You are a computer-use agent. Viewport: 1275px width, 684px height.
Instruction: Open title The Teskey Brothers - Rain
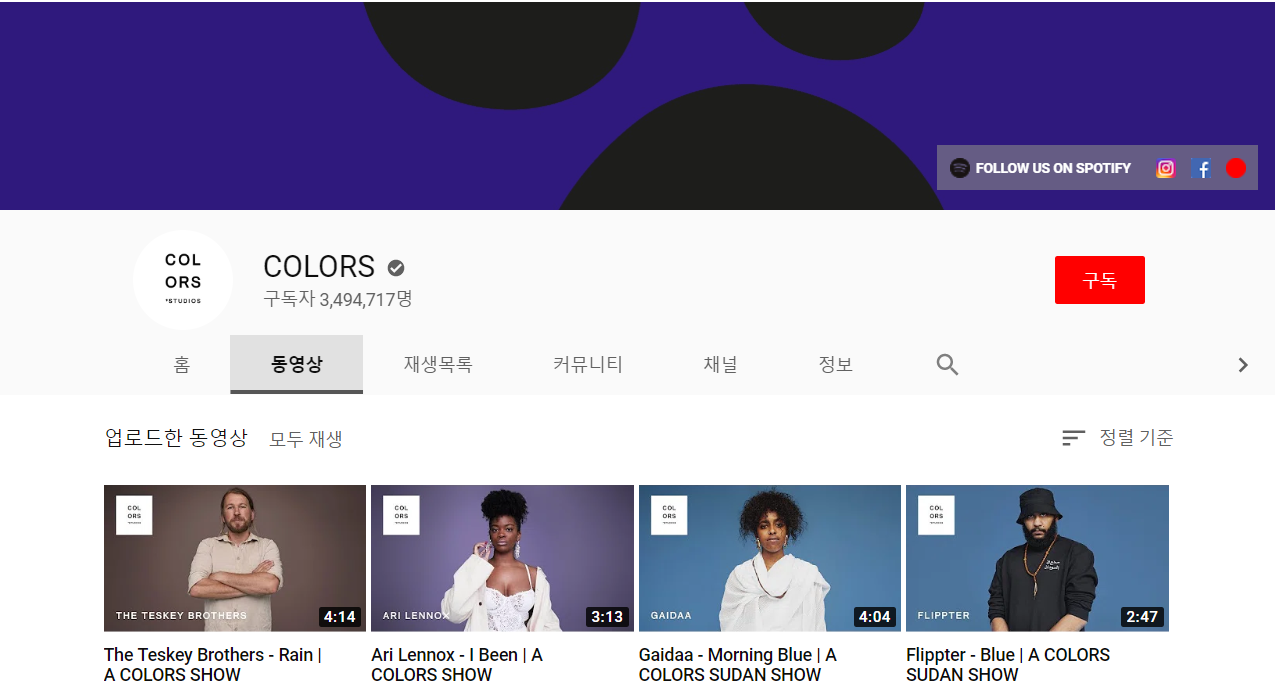coord(212,665)
